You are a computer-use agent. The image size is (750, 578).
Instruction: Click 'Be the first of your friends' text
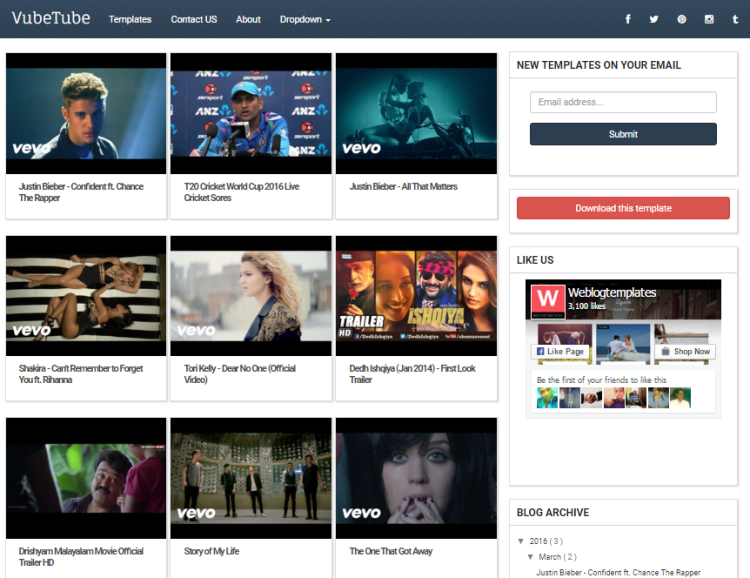[x=601, y=380]
